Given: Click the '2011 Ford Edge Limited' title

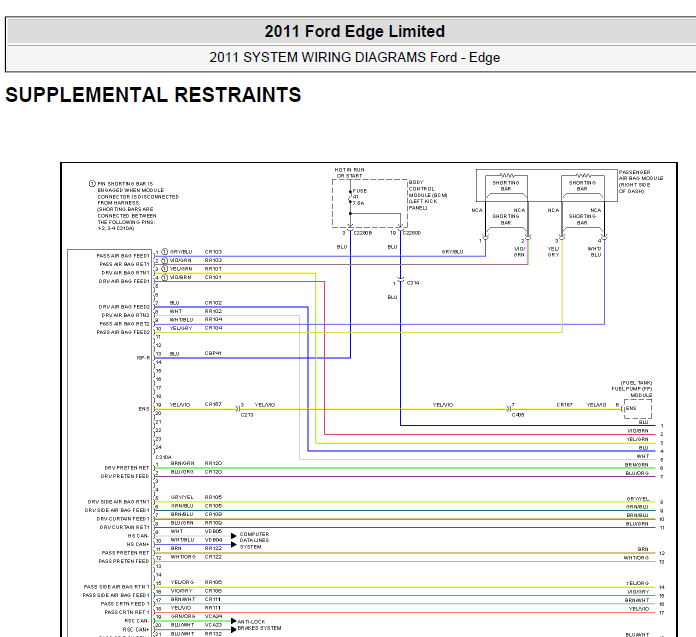Looking at the screenshot, I should click(x=354, y=31).
